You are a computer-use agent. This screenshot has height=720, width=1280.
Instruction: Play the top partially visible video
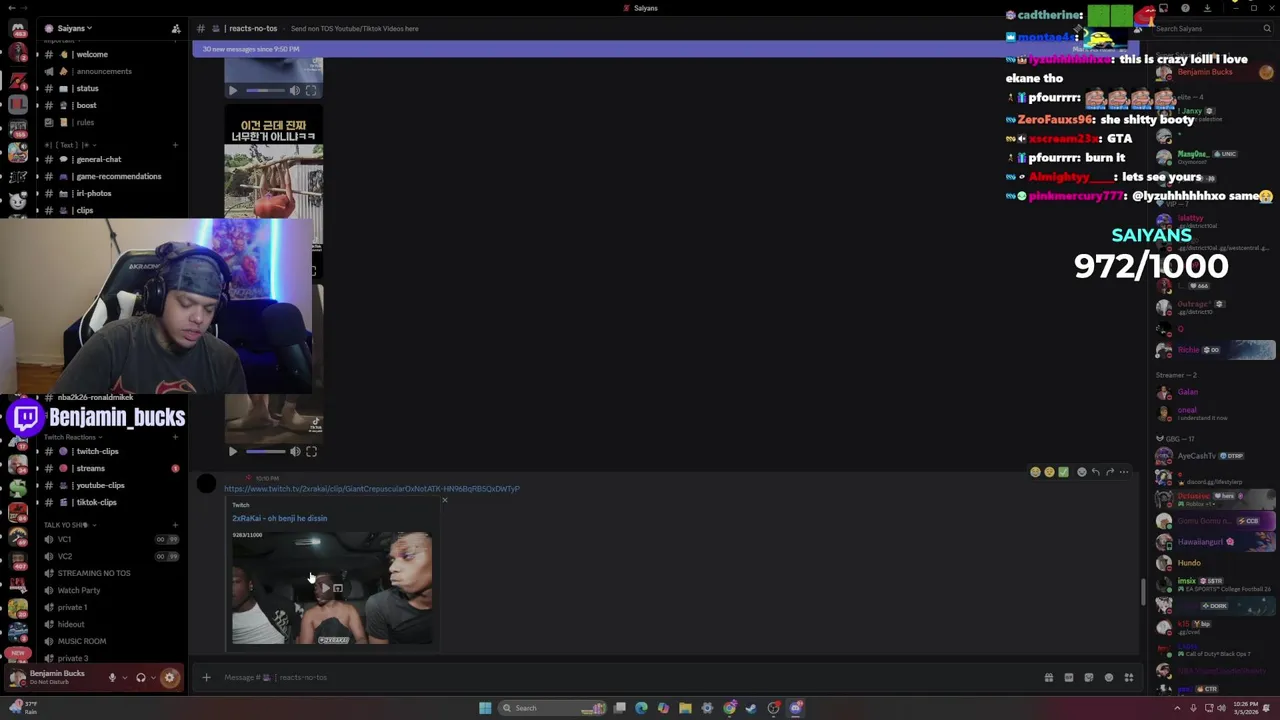point(233,90)
